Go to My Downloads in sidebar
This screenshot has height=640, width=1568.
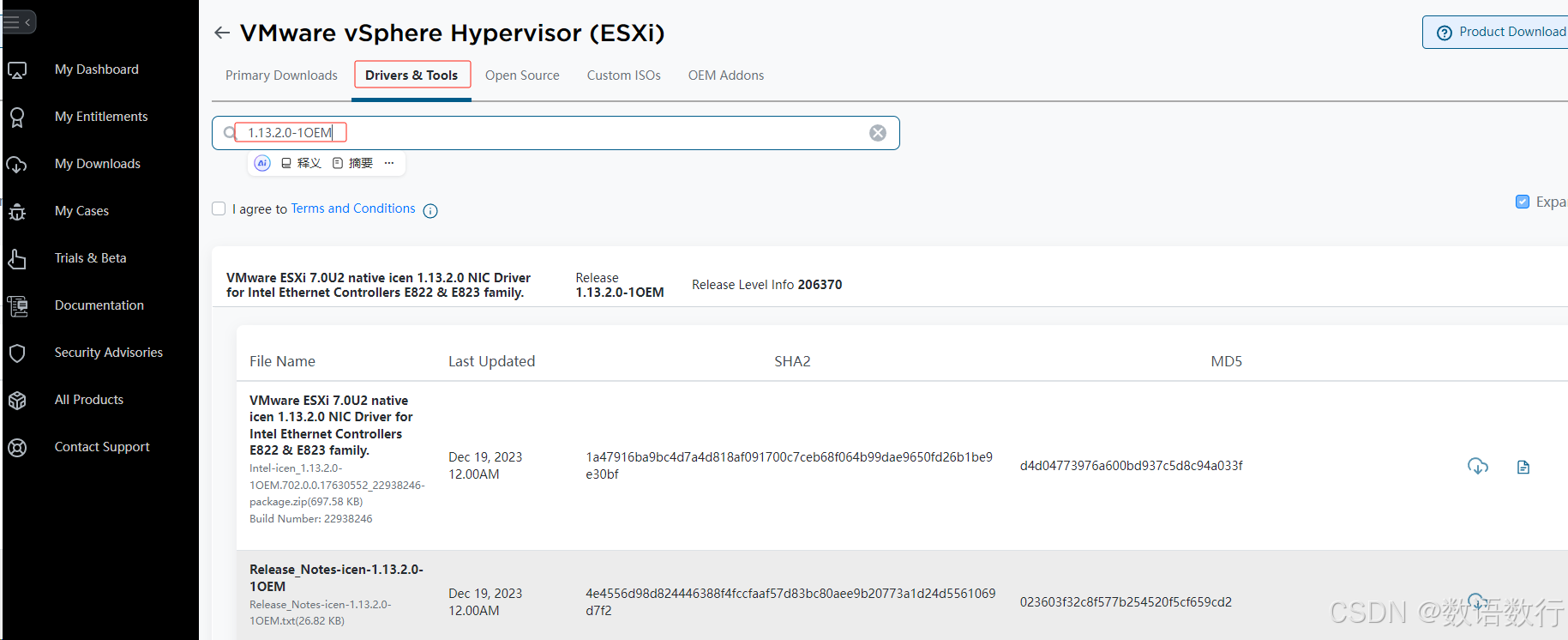click(x=98, y=164)
